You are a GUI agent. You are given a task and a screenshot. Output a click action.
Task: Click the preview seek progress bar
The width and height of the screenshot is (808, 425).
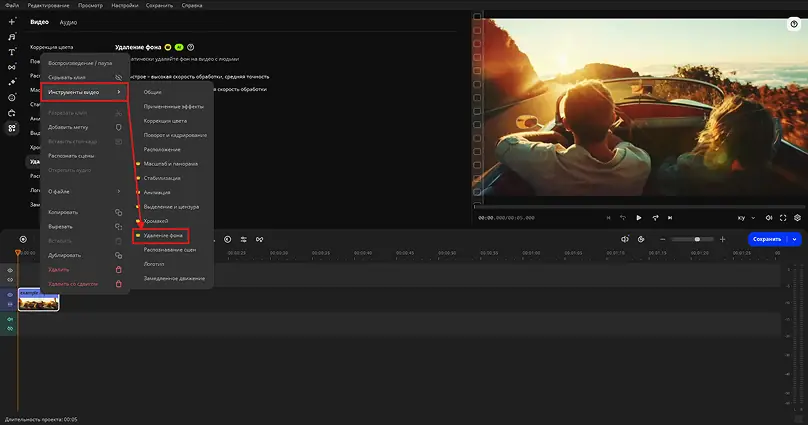[638, 207]
